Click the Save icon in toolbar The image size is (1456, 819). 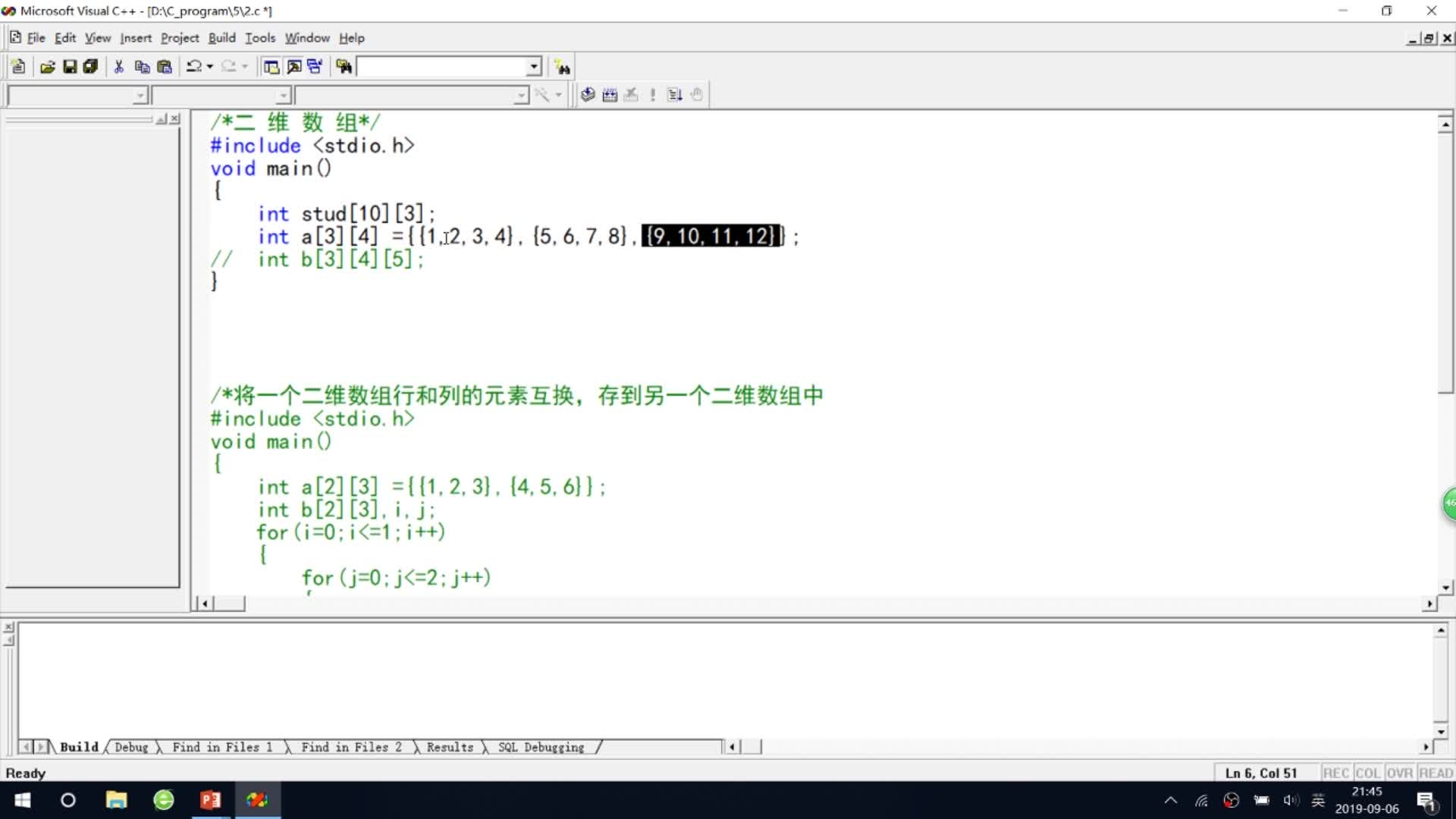[70, 67]
